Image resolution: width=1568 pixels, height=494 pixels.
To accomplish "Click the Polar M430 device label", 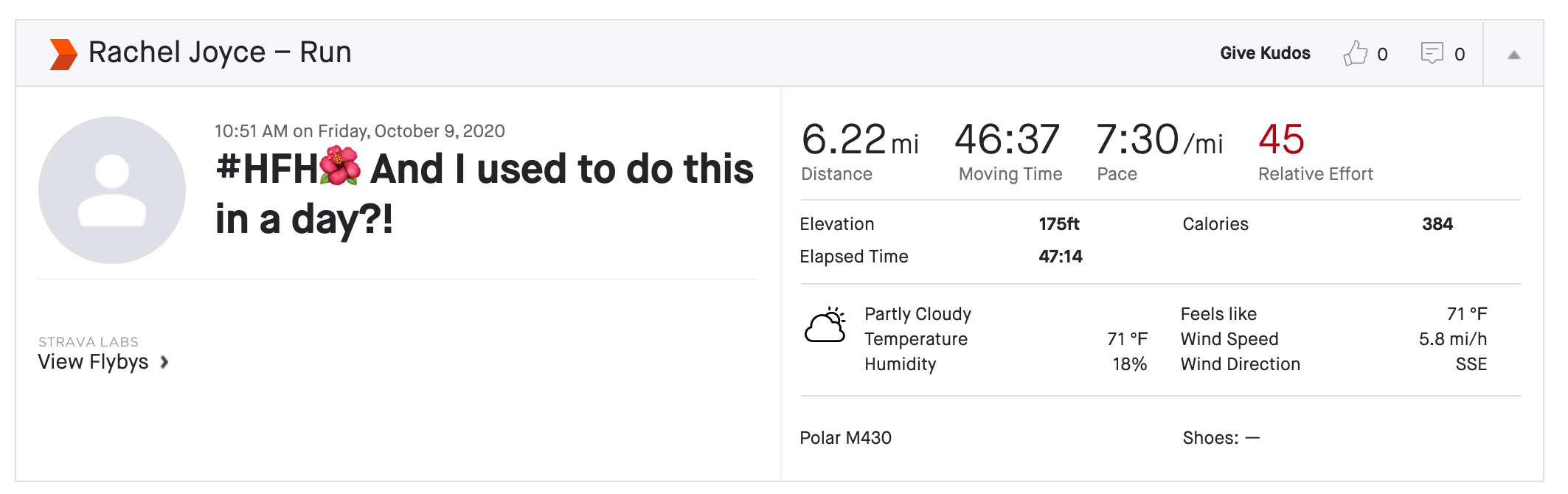I will [845, 438].
